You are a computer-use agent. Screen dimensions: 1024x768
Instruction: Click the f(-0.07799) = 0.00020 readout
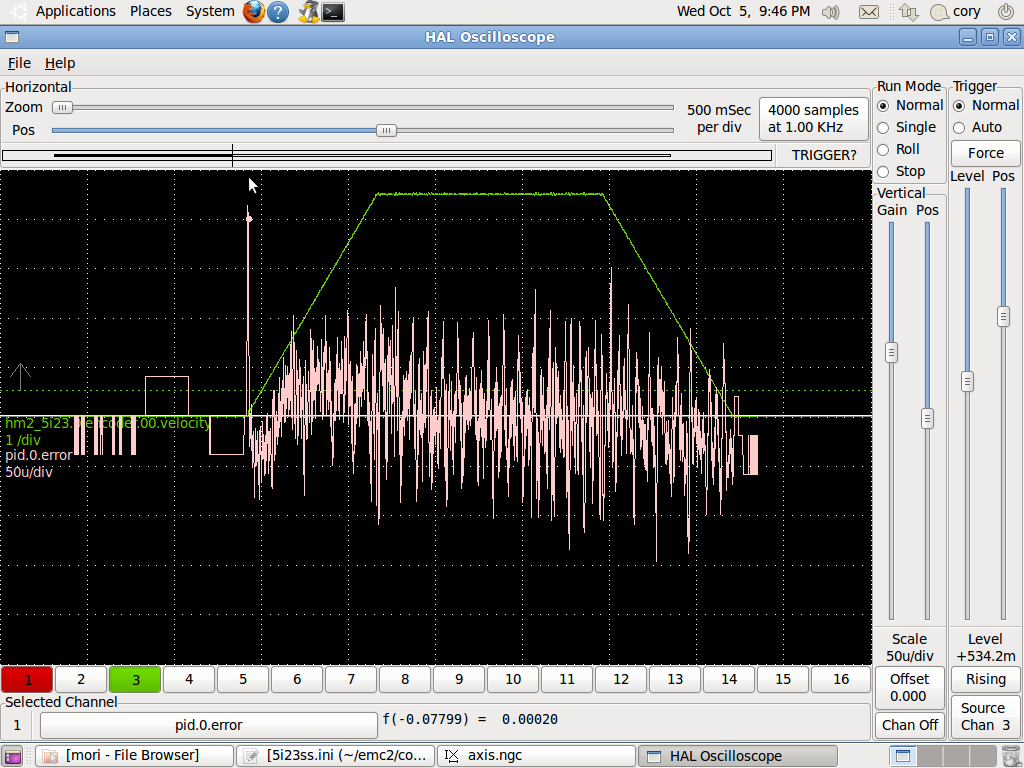click(470, 720)
